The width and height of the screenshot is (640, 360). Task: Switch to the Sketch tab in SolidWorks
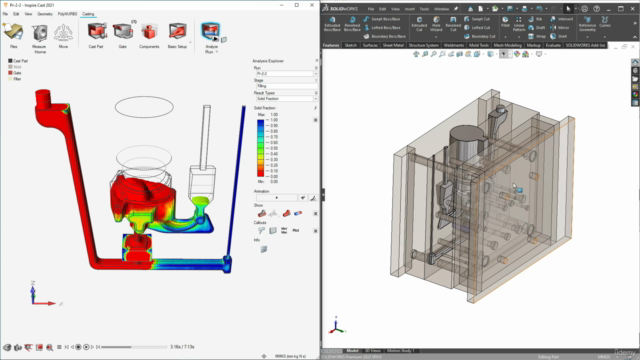pos(351,45)
